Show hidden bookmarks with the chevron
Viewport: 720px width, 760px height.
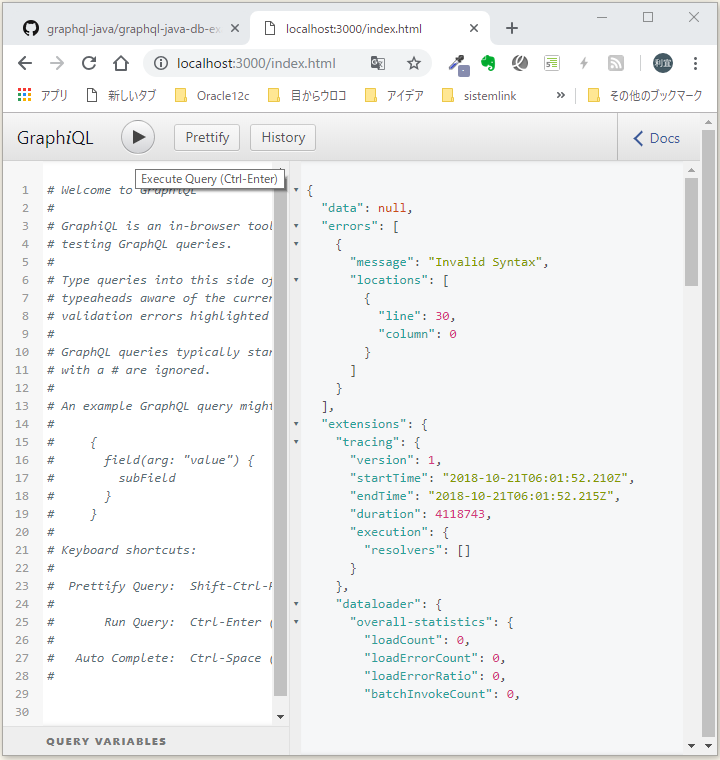click(560, 95)
